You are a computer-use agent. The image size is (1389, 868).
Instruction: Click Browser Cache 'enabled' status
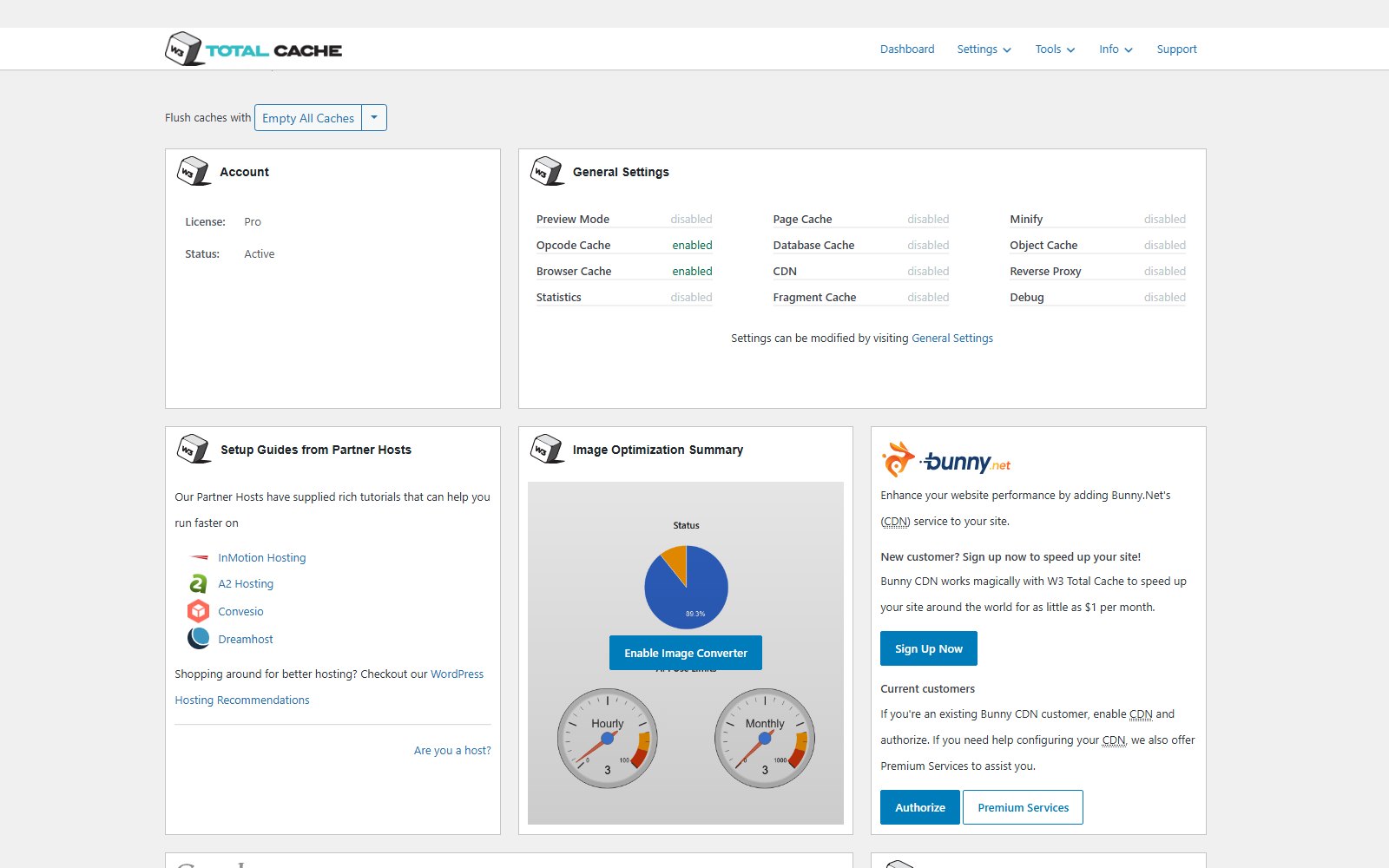pos(692,272)
